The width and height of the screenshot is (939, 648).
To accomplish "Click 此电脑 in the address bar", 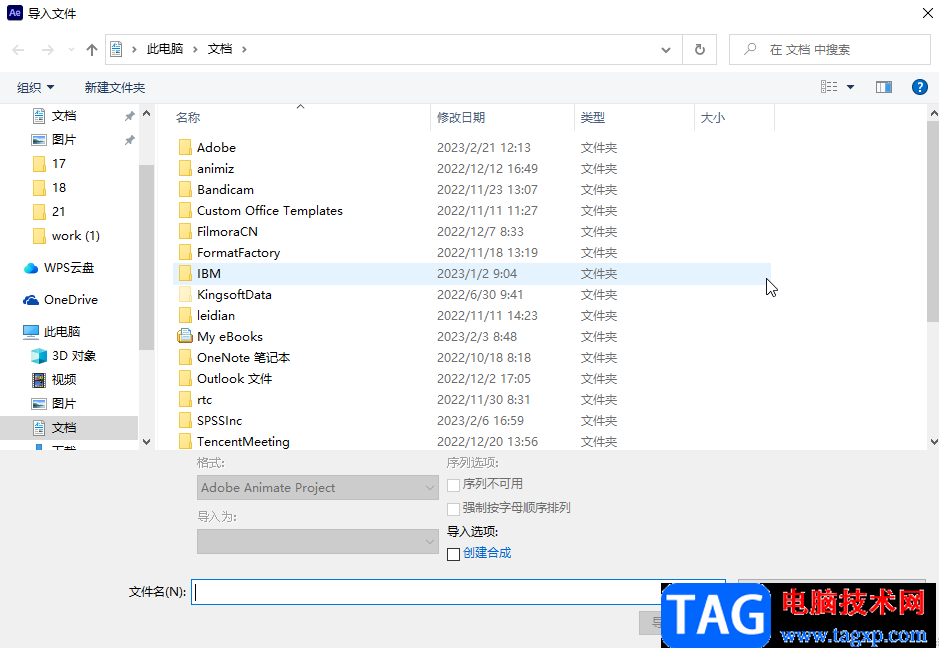I will 165,49.
